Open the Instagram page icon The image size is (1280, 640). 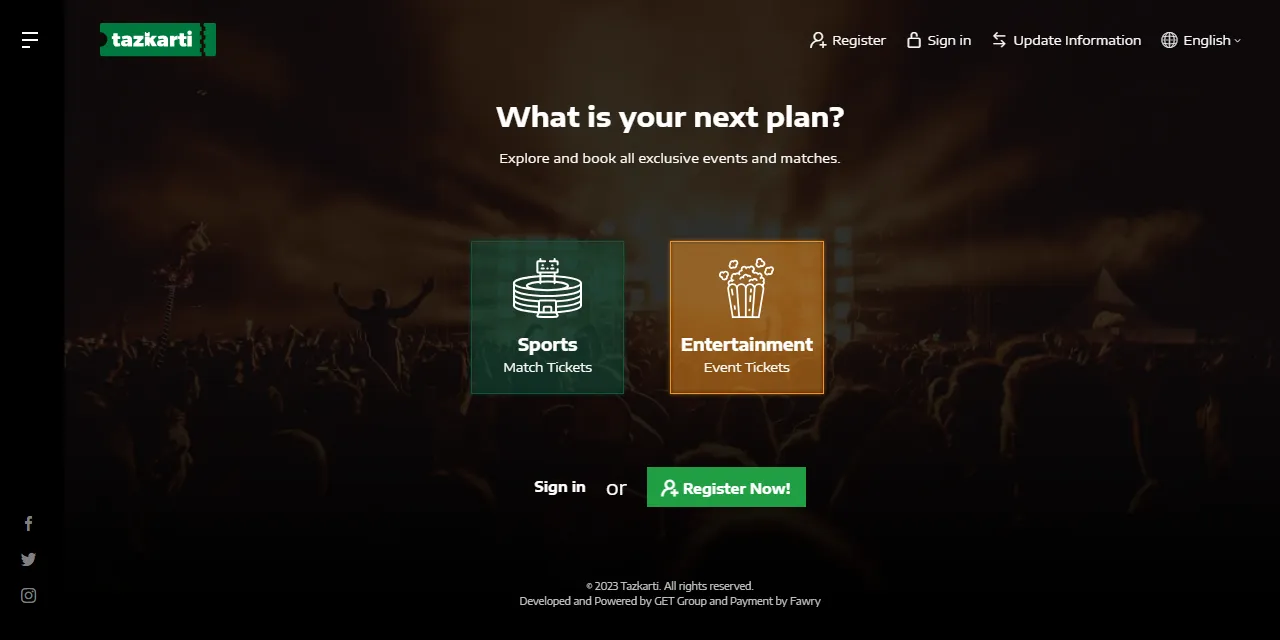click(28, 595)
